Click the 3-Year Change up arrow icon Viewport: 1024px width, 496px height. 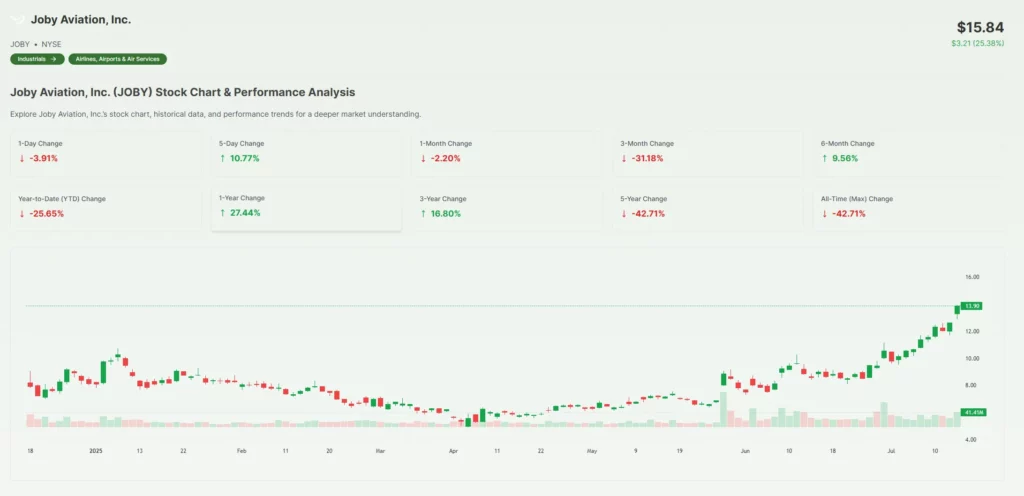pyautogui.click(x=423, y=213)
